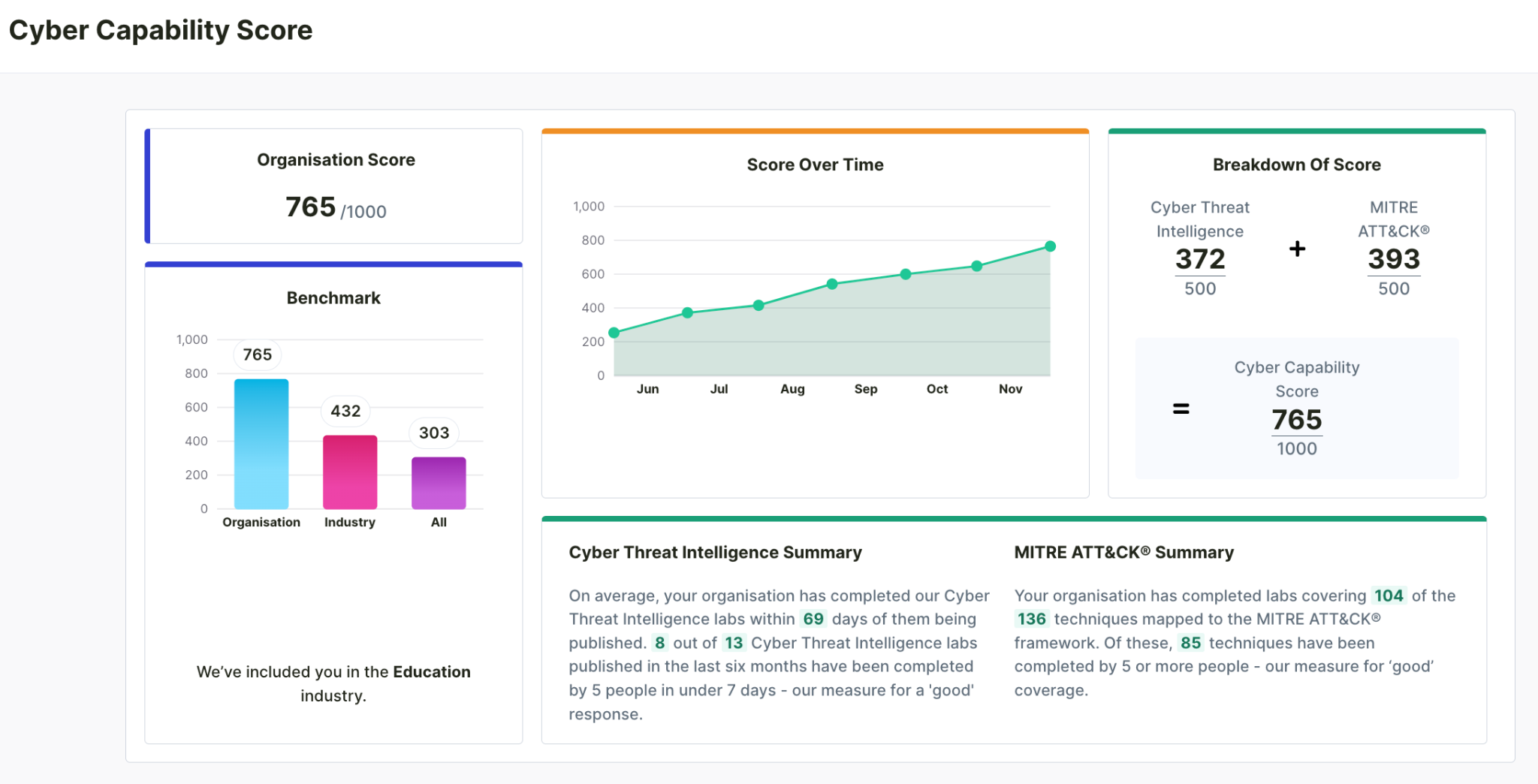Click the data point near 600 on Score Over Time
1538x784 pixels.
point(906,274)
